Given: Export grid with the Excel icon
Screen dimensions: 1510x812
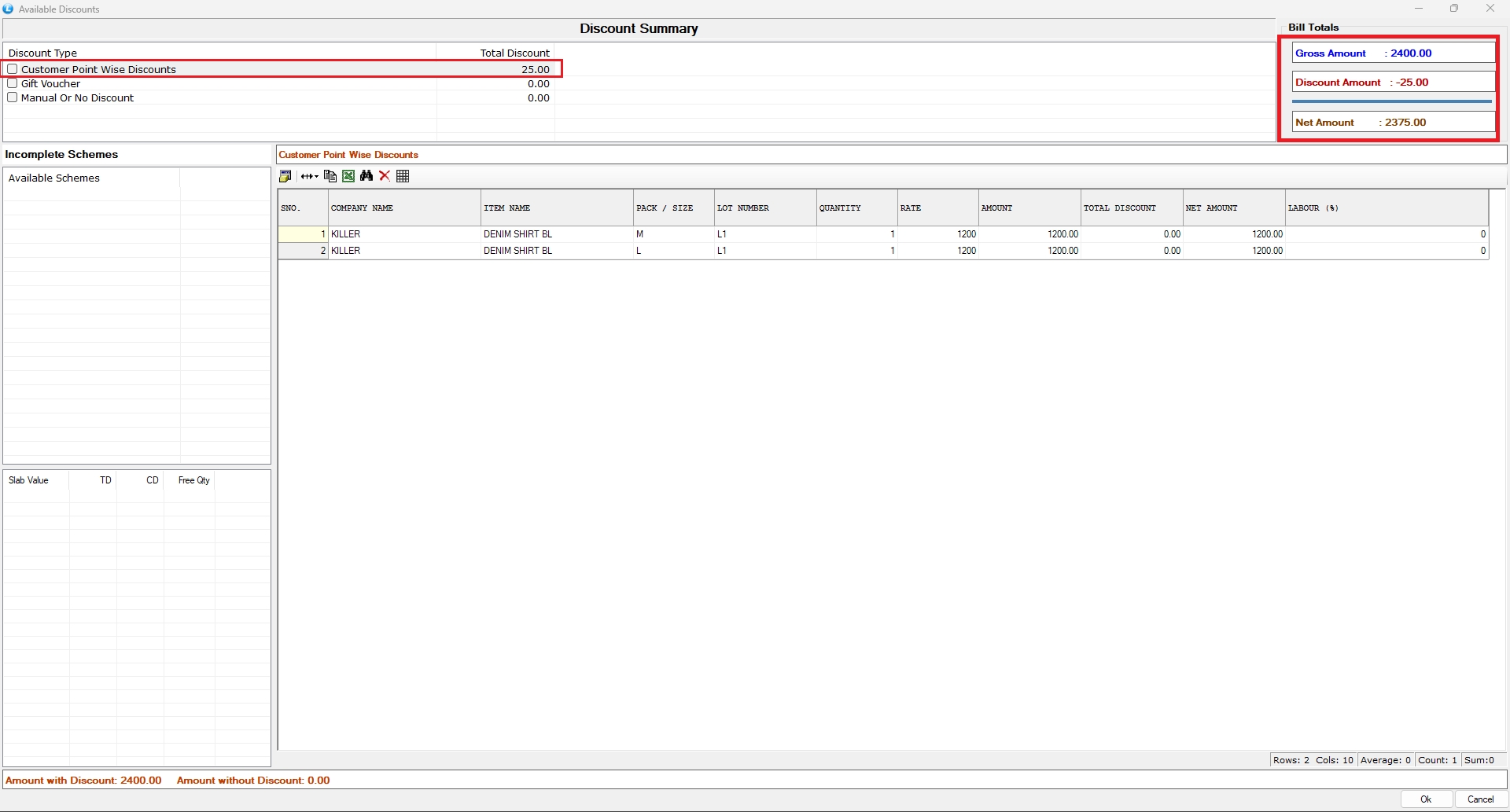Looking at the screenshot, I should point(348,176).
